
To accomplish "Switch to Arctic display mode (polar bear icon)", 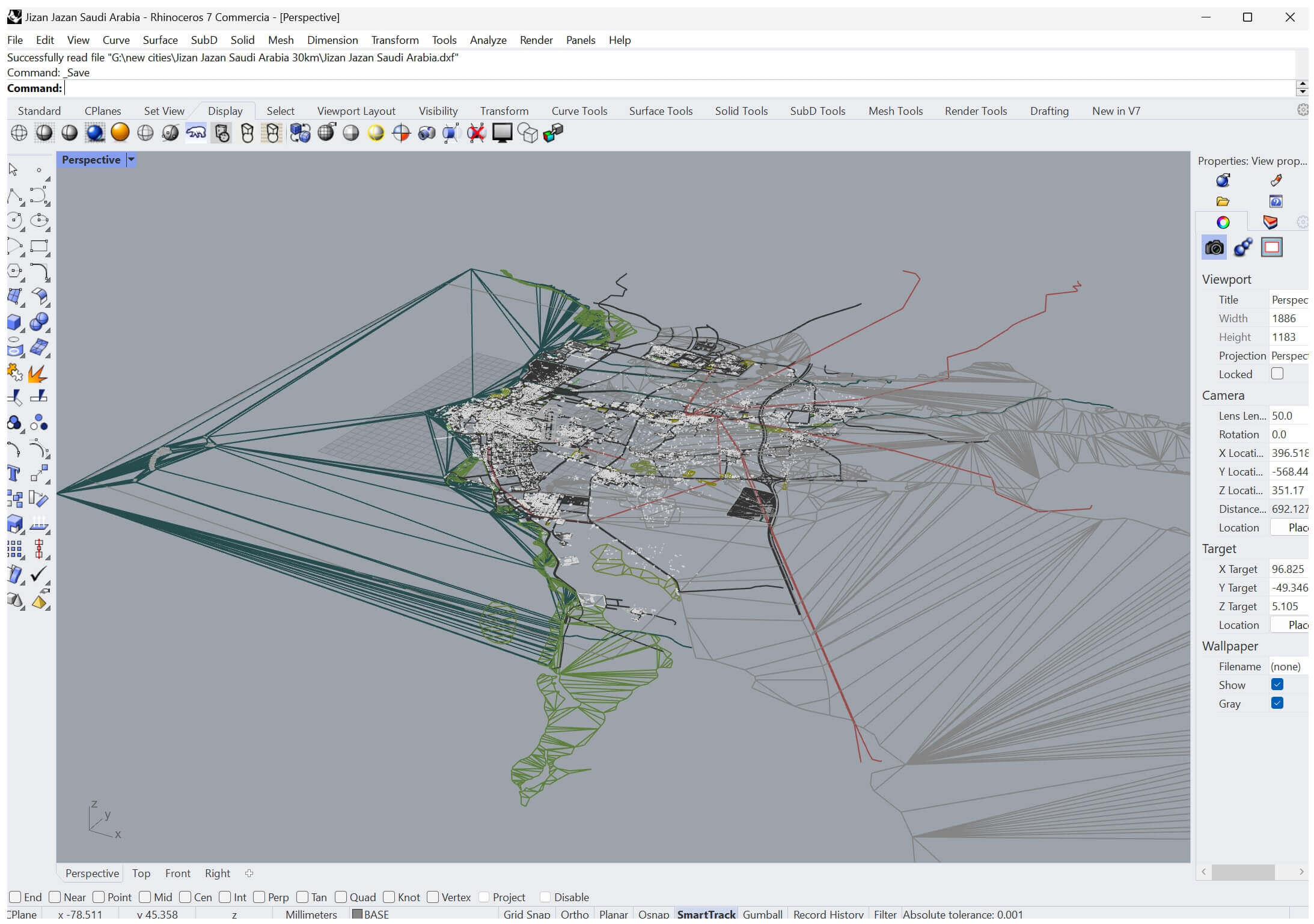I will [196, 133].
